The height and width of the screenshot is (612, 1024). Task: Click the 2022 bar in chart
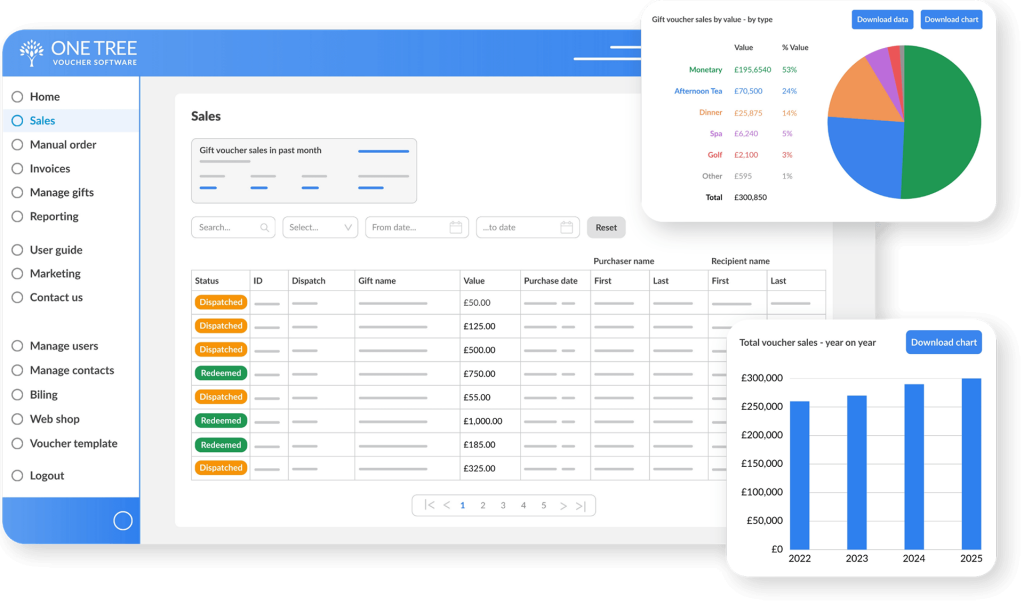tap(799, 475)
